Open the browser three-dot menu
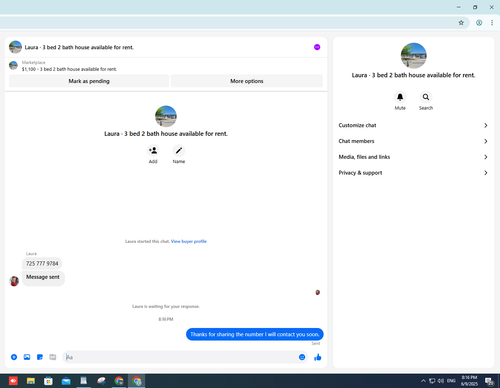The width and height of the screenshot is (500, 388). tap(492, 23)
